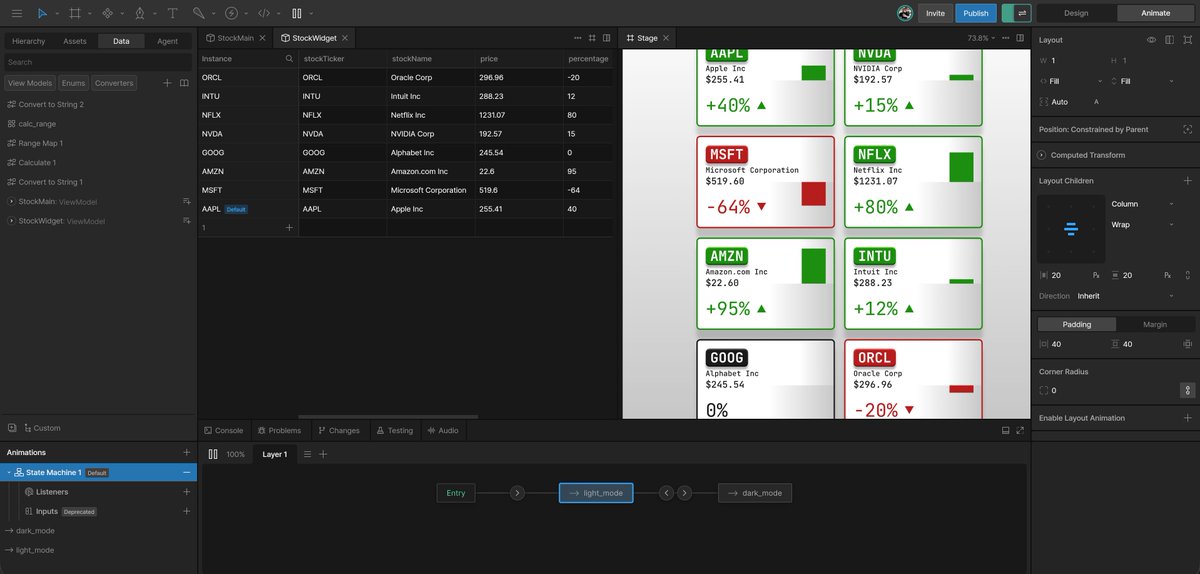Screen dimensions: 1200x574
Task: Click the Position constraint target icon
Action: [x=1187, y=129]
